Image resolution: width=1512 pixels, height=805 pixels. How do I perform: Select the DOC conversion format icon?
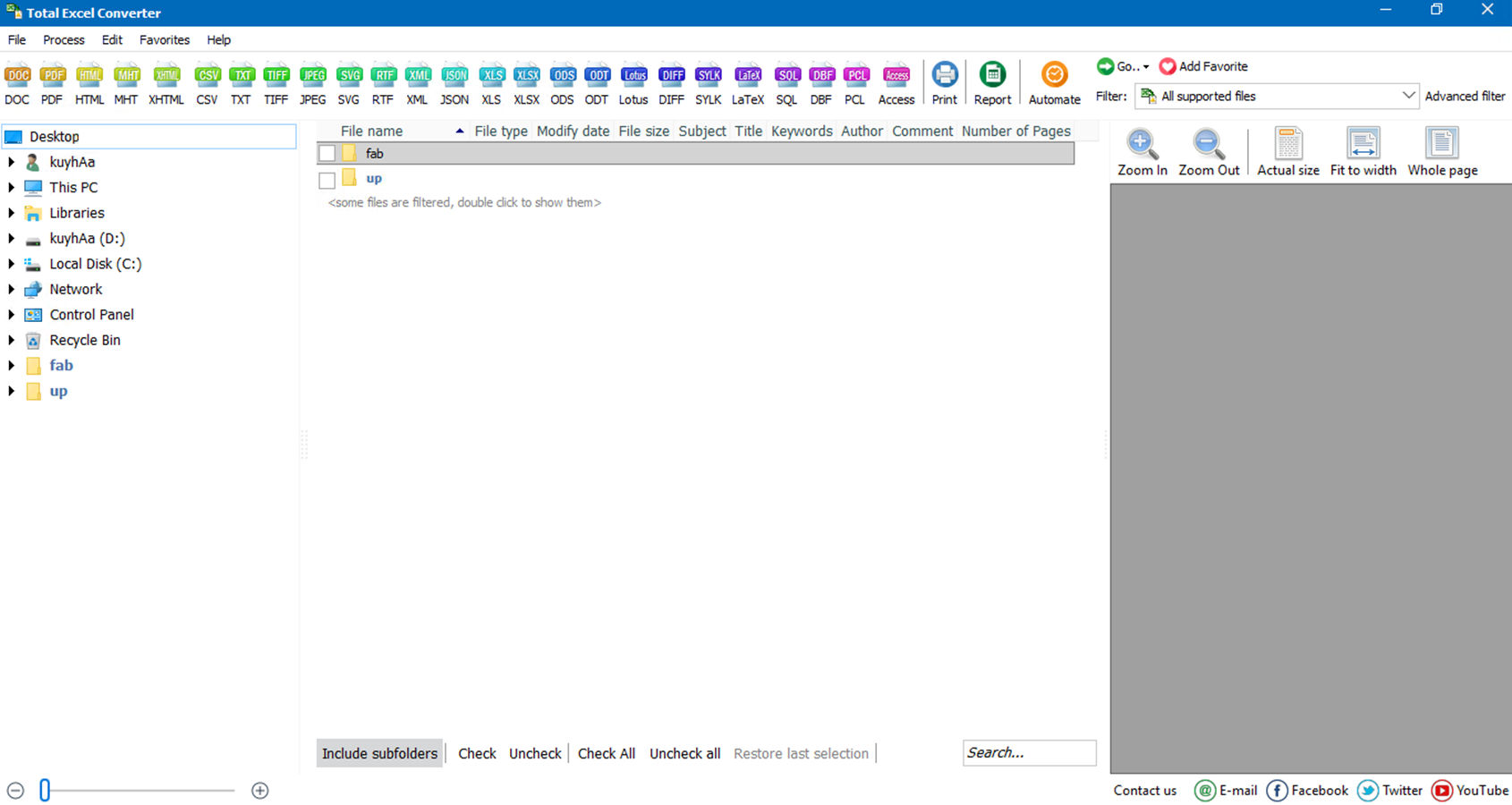click(x=17, y=82)
